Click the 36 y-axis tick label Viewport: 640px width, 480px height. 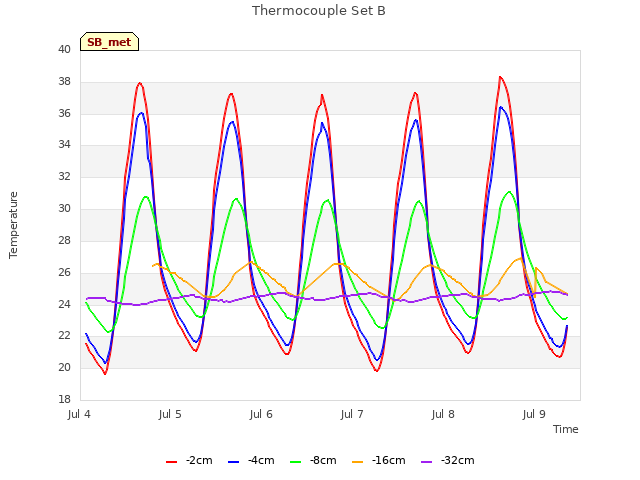tap(64, 113)
